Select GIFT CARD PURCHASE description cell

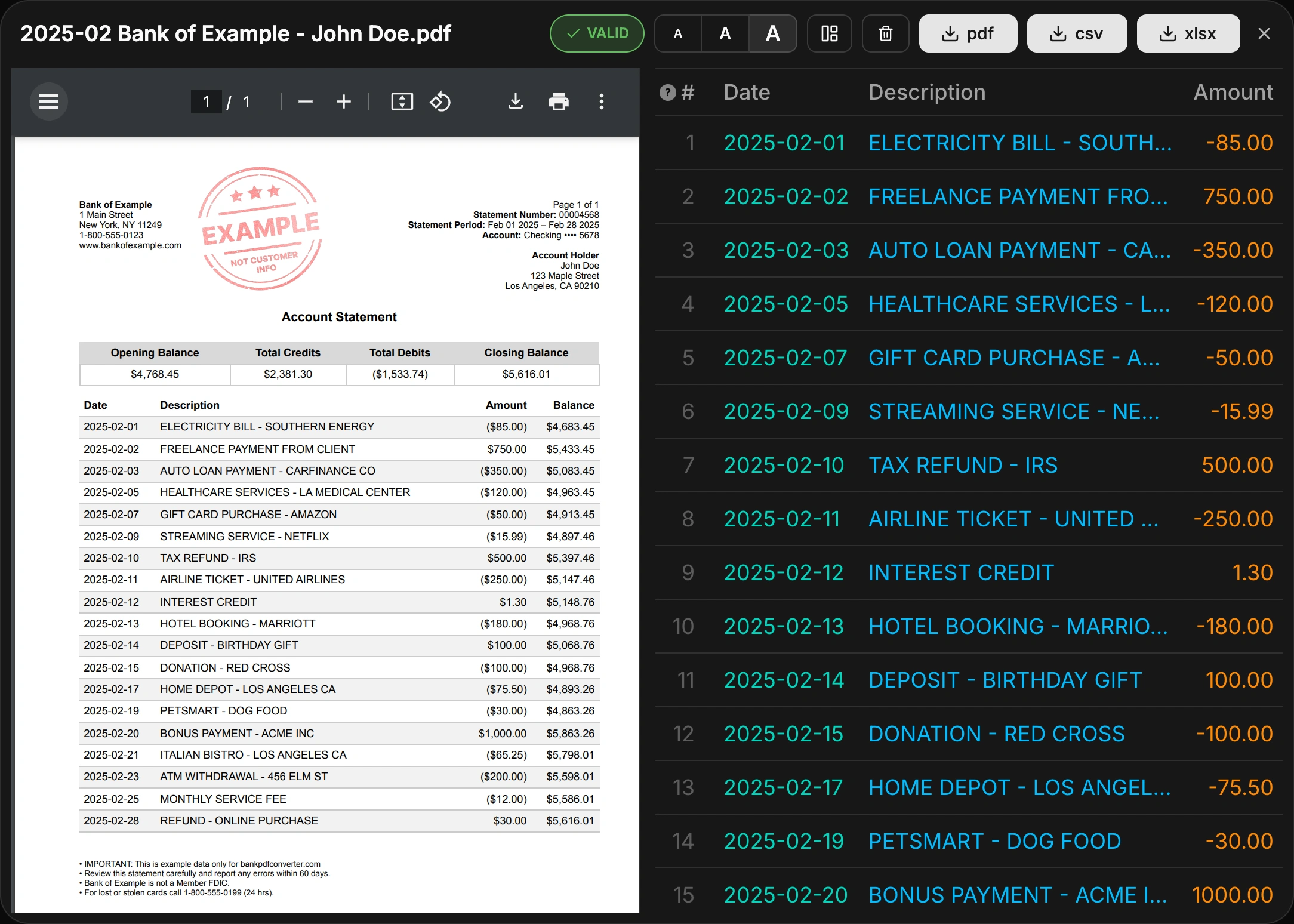click(x=1014, y=358)
